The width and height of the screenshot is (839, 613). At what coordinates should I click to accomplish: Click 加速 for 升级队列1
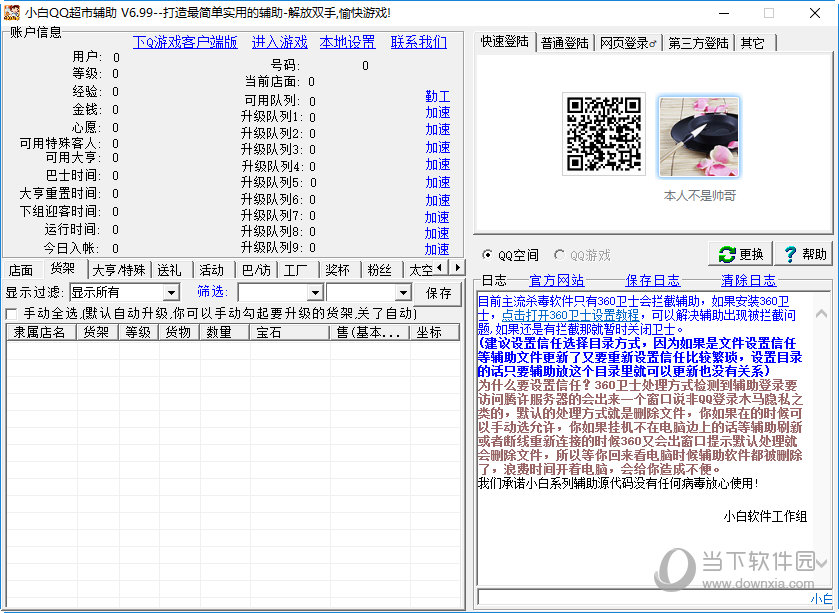pos(437,113)
